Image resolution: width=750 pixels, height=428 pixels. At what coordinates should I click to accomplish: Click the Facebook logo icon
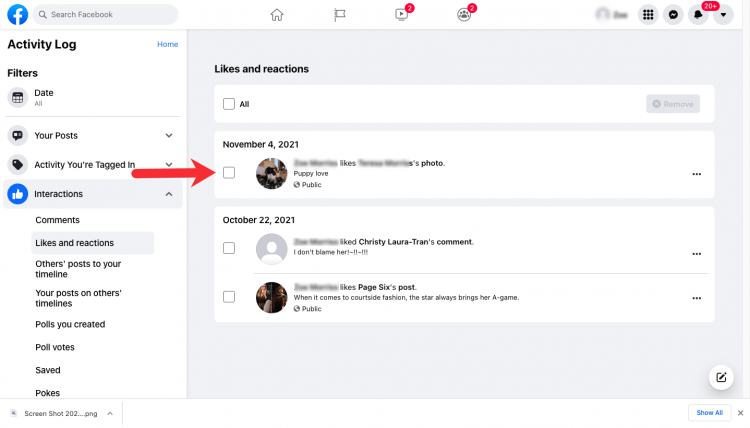[x=17, y=14]
